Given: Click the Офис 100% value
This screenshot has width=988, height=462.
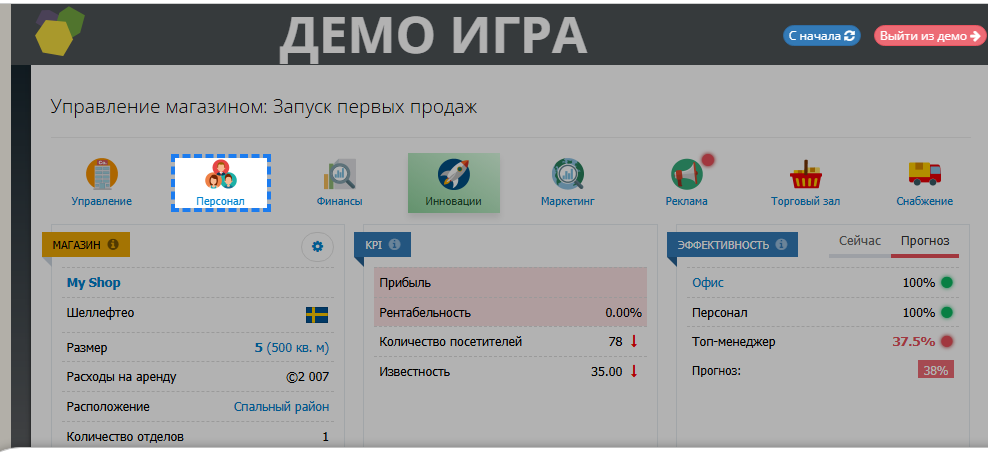Looking at the screenshot, I should click(919, 283).
